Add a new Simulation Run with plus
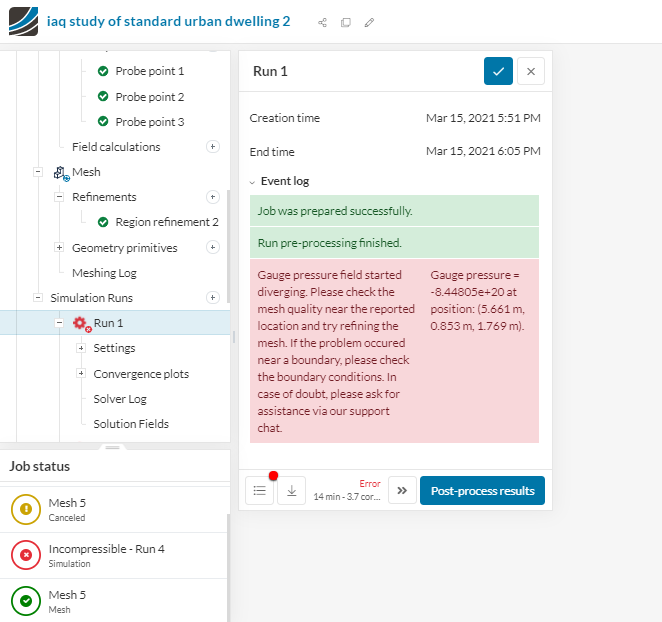This screenshot has width=662, height=622. pyautogui.click(x=212, y=298)
